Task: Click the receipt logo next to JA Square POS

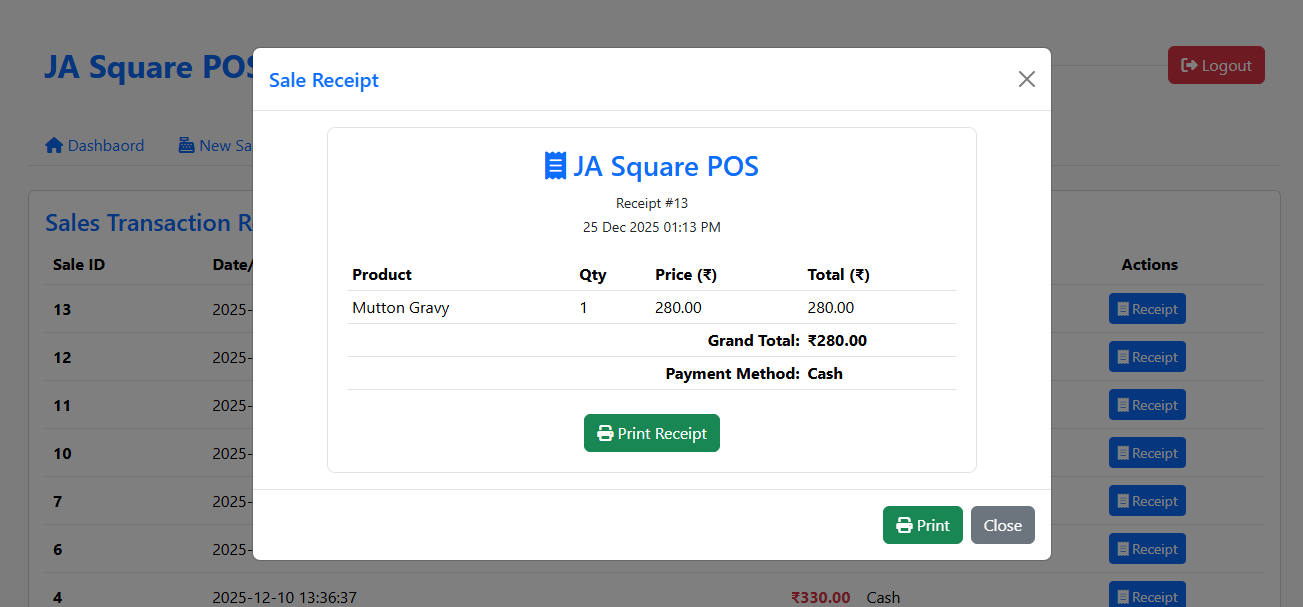Action: click(556, 166)
